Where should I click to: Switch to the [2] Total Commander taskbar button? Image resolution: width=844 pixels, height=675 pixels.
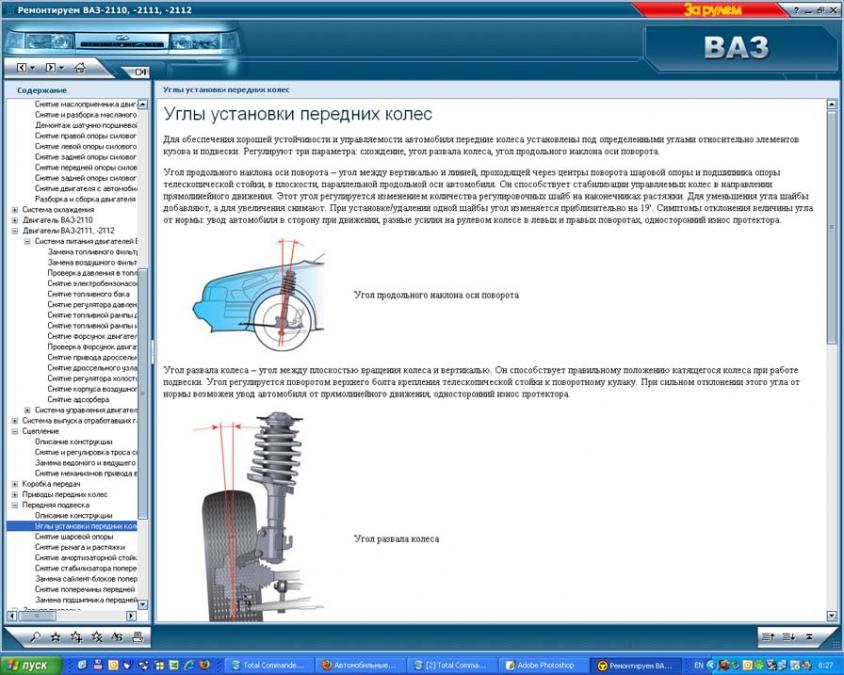[451, 666]
